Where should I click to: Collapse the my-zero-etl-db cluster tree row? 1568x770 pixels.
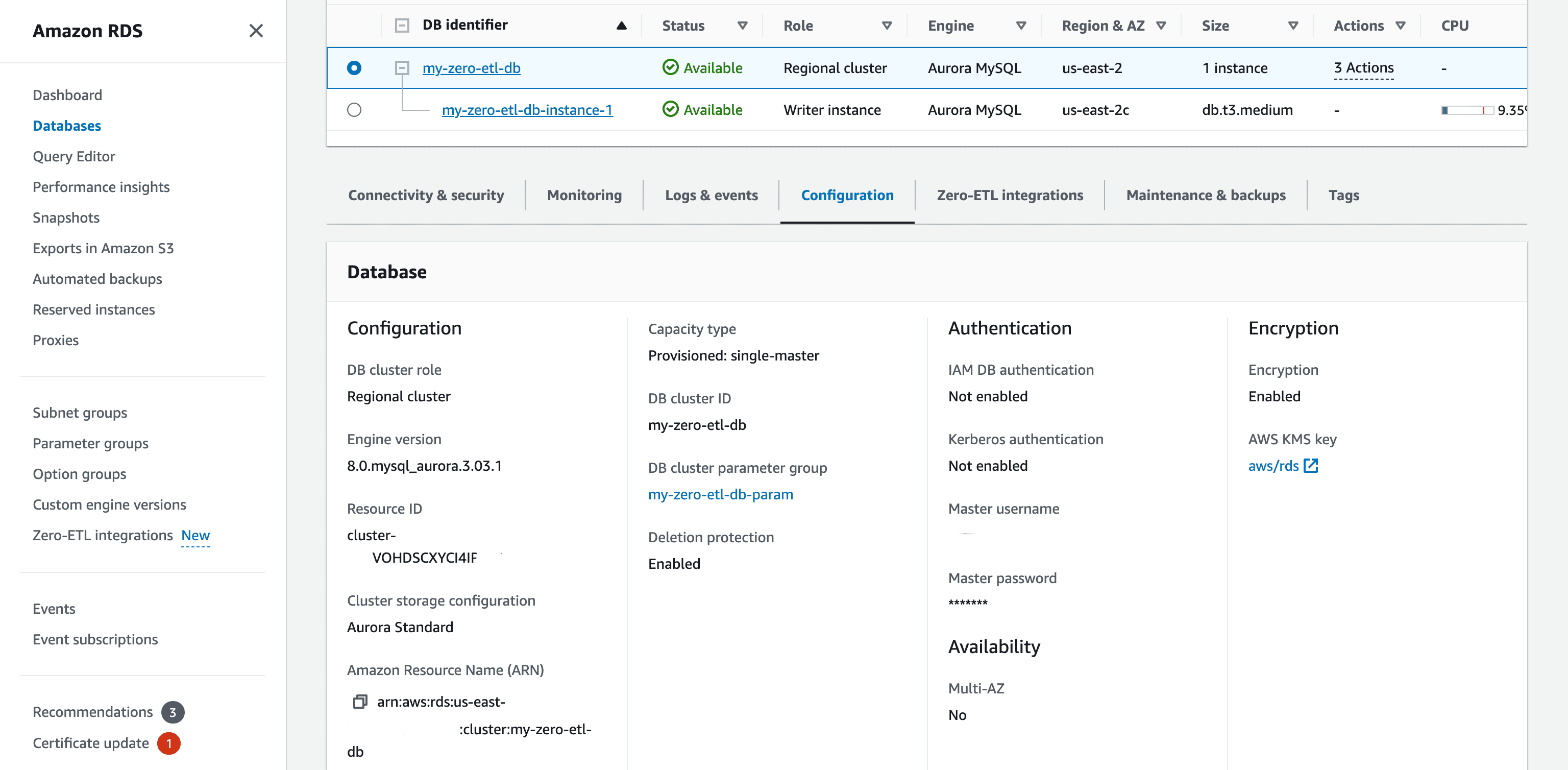pos(402,67)
